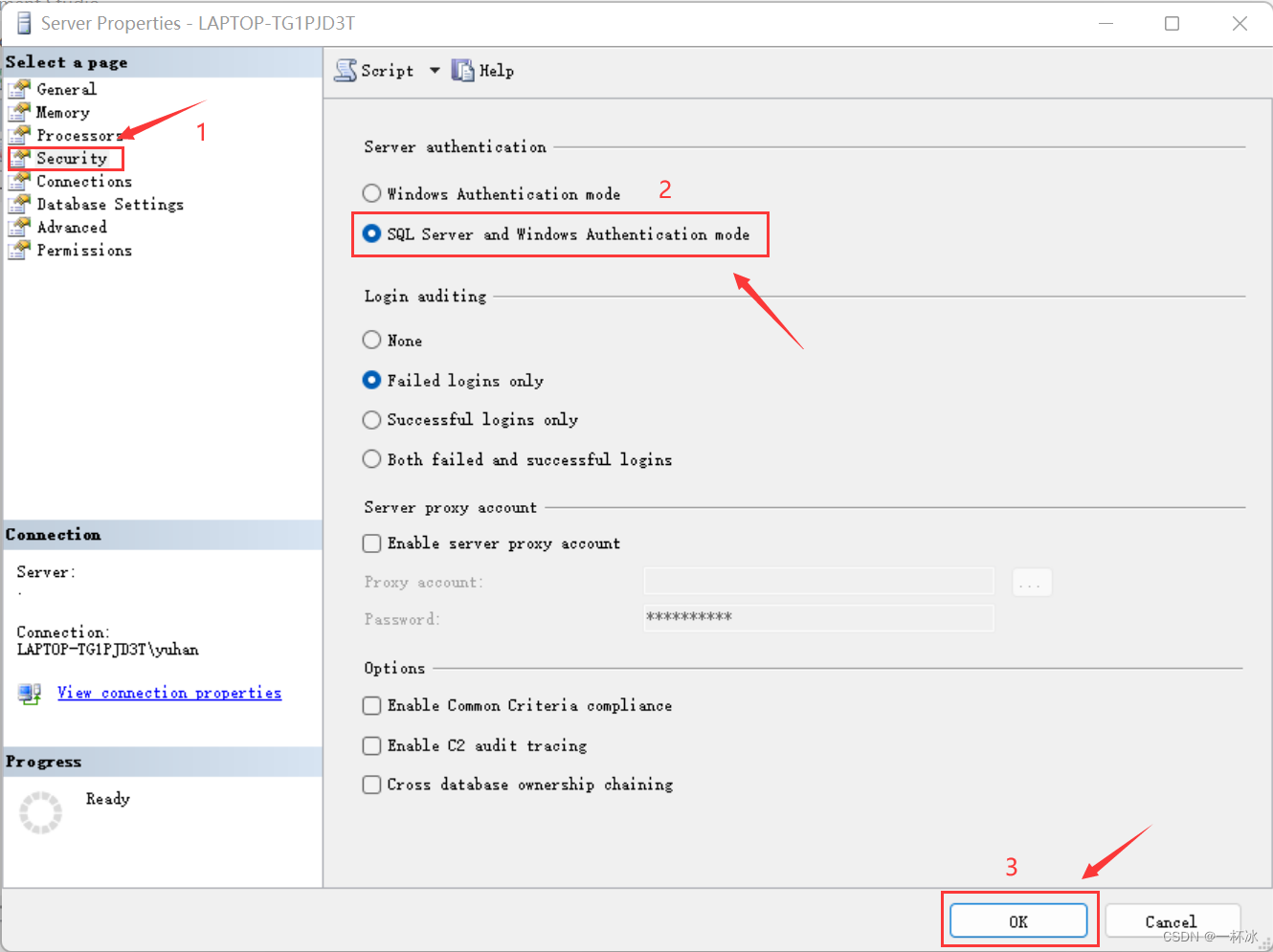Click the 'Server authentication' section label
The width and height of the screenshot is (1273, 952).
pyautogui.click(x=455, y=146)
